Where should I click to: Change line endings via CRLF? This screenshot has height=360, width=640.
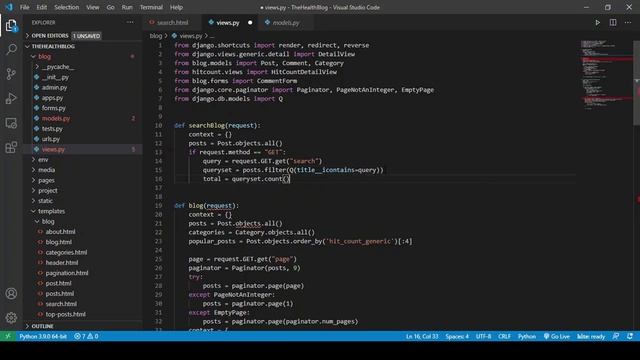point(504,336)
